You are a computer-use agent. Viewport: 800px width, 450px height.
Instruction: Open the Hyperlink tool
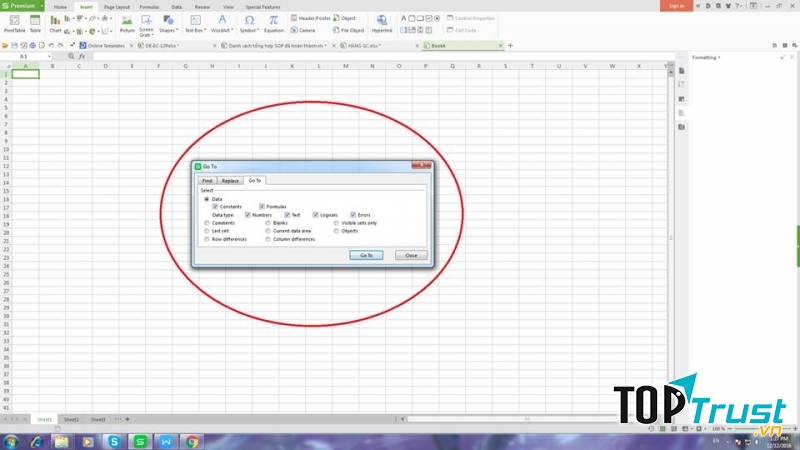(x=382, y=21)
